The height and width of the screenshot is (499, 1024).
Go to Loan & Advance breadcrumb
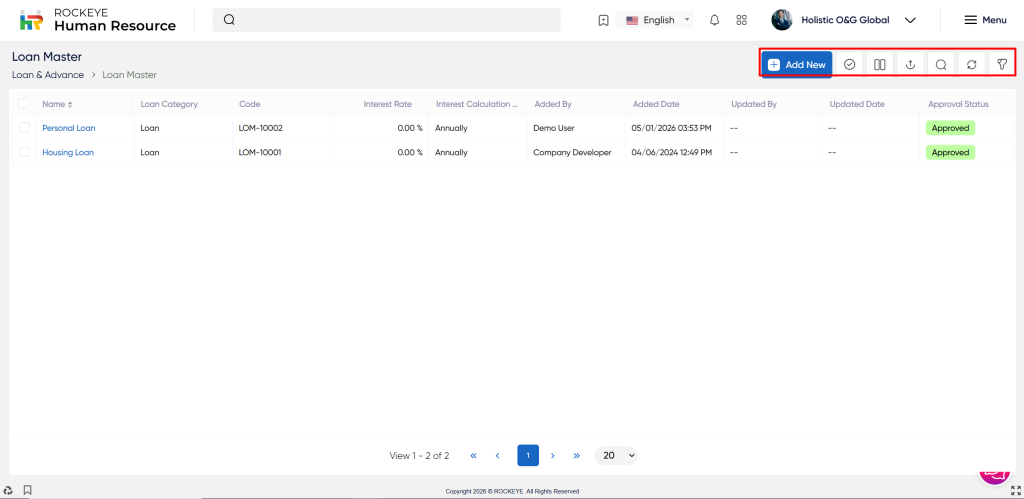pos(48,75)
